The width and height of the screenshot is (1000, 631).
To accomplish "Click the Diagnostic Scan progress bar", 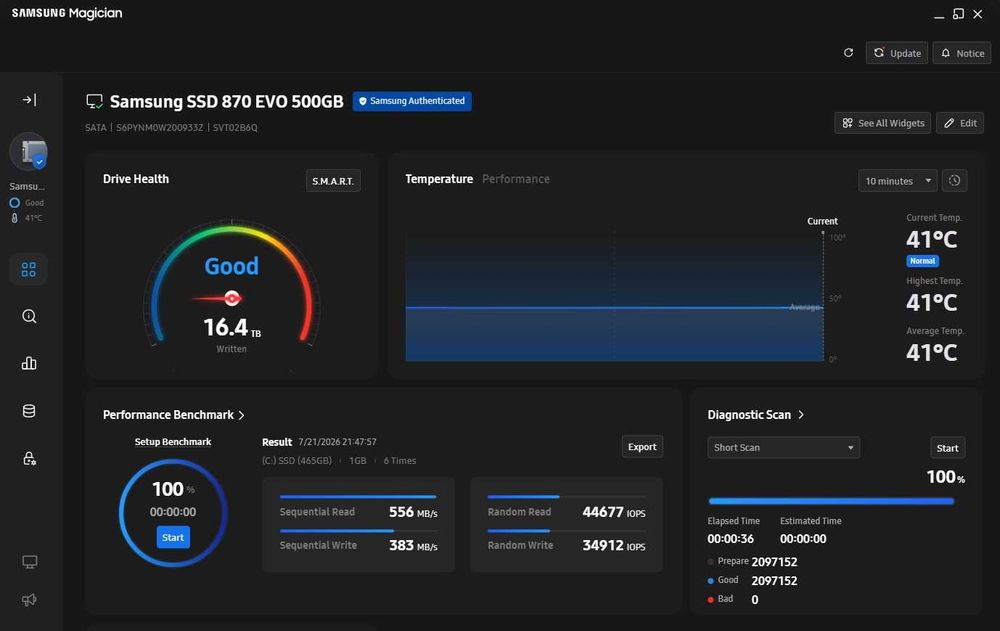I will pyautogui.click(x=831, y=501).
